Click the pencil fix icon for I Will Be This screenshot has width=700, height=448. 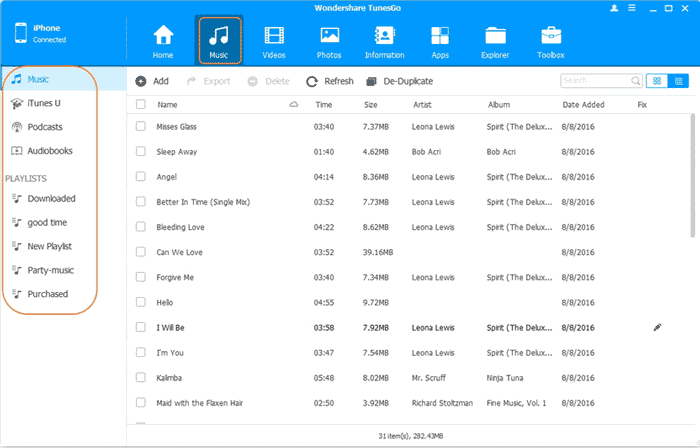(x=657, y=328)
